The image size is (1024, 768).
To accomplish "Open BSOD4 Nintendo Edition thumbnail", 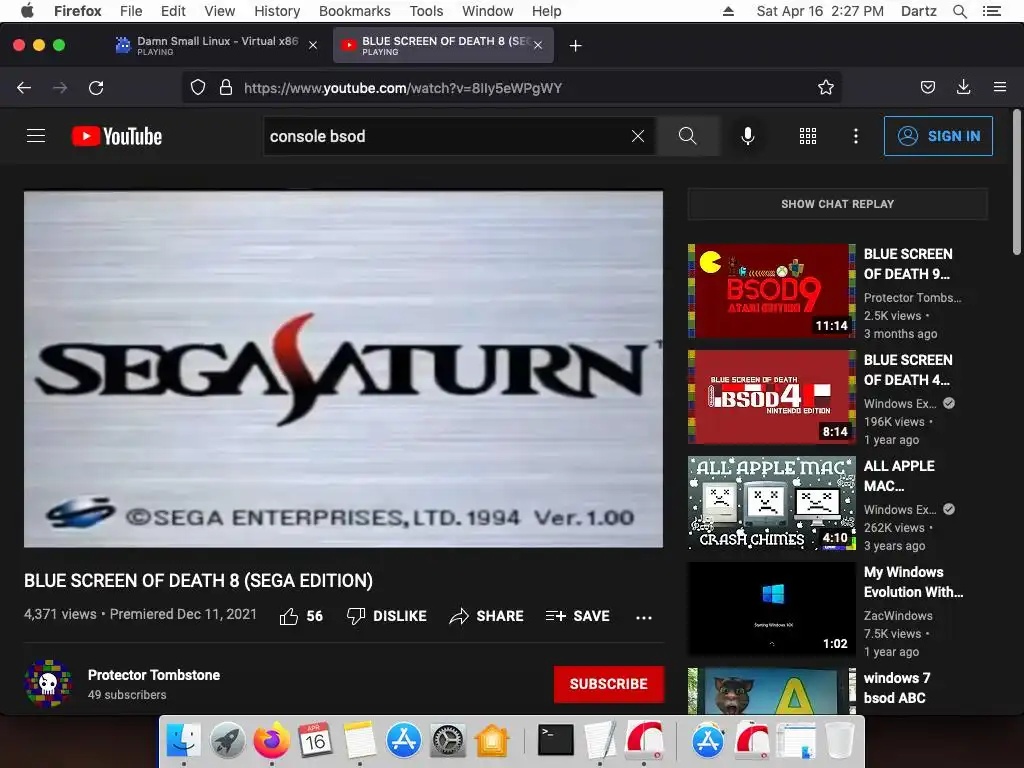I will (772, 396).
